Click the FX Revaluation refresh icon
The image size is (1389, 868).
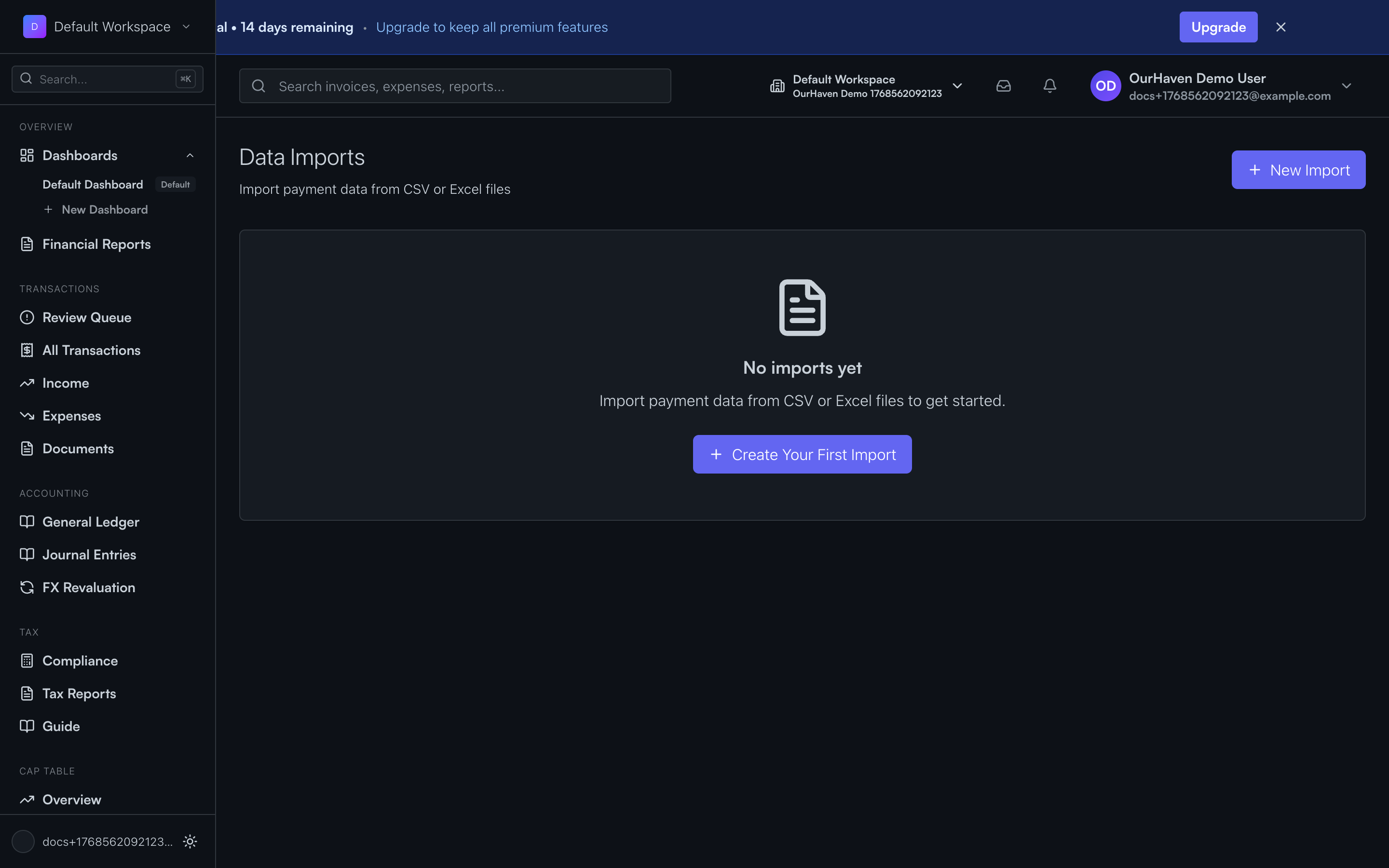tap(27, 587)
